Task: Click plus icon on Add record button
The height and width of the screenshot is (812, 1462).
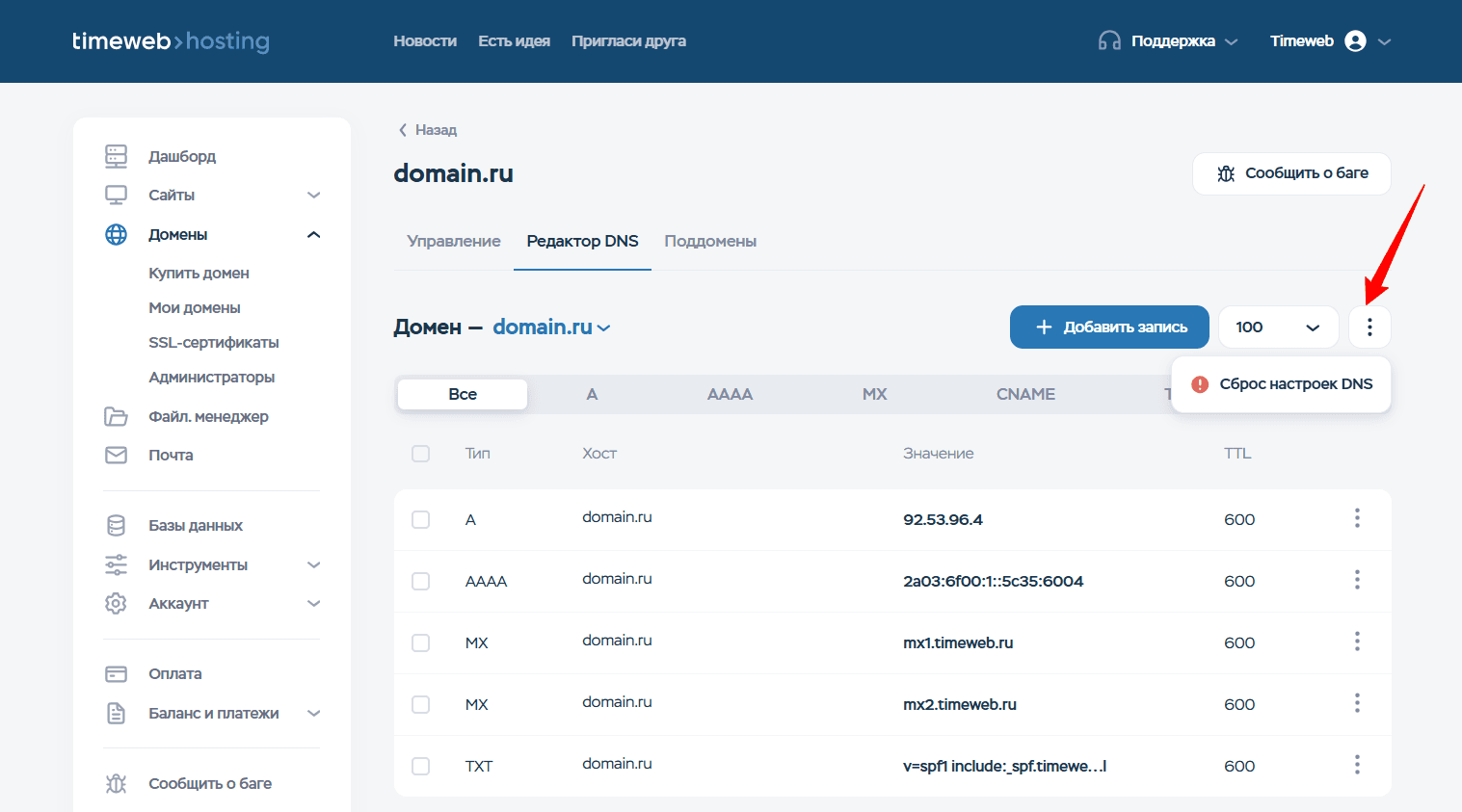Action: (x=1044, y=327)
